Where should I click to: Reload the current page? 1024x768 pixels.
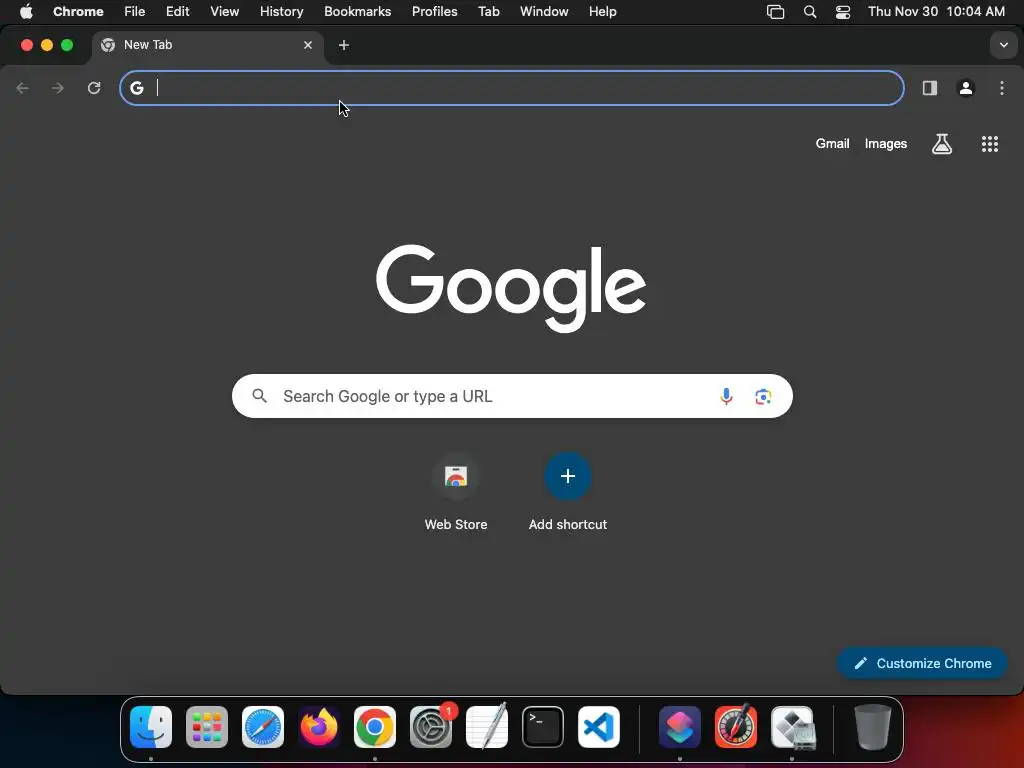(94, 88)
